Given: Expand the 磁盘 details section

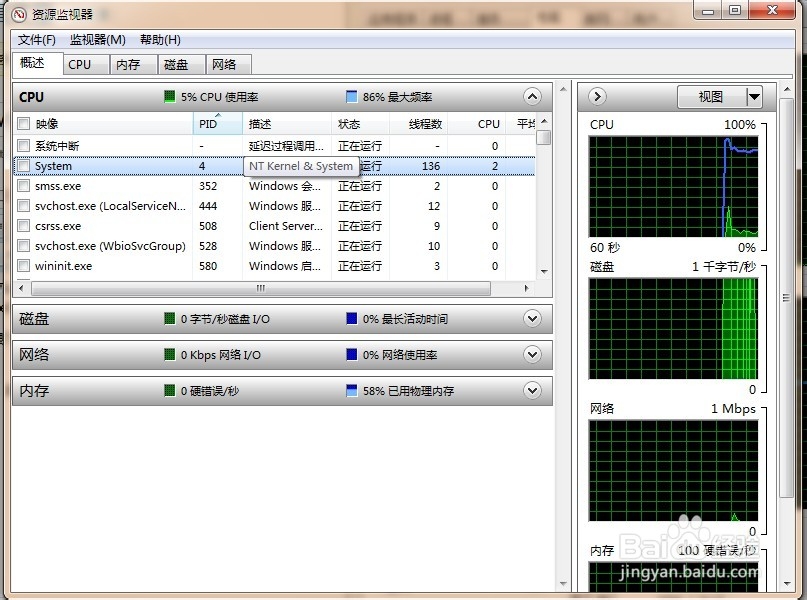Looking at the screenshot, I should click(x=533, y=318).
